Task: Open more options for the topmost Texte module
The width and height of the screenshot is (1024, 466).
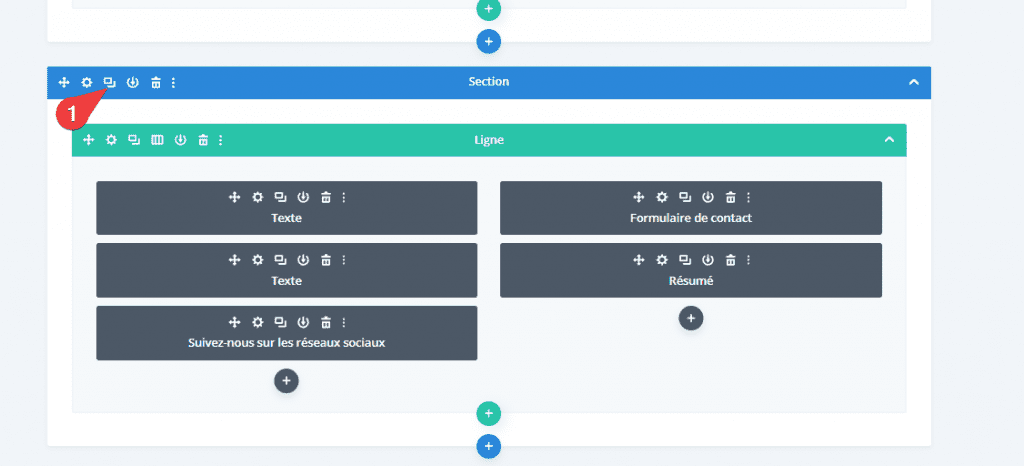Action: point(344,197)
